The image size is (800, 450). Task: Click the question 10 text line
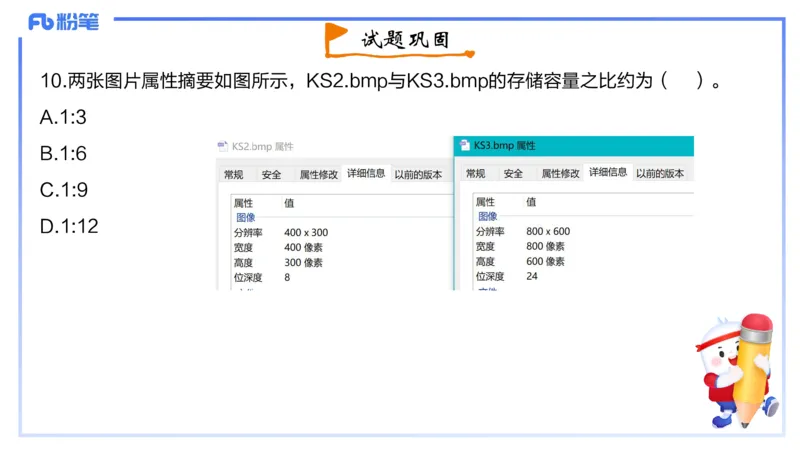coord(381,81)
